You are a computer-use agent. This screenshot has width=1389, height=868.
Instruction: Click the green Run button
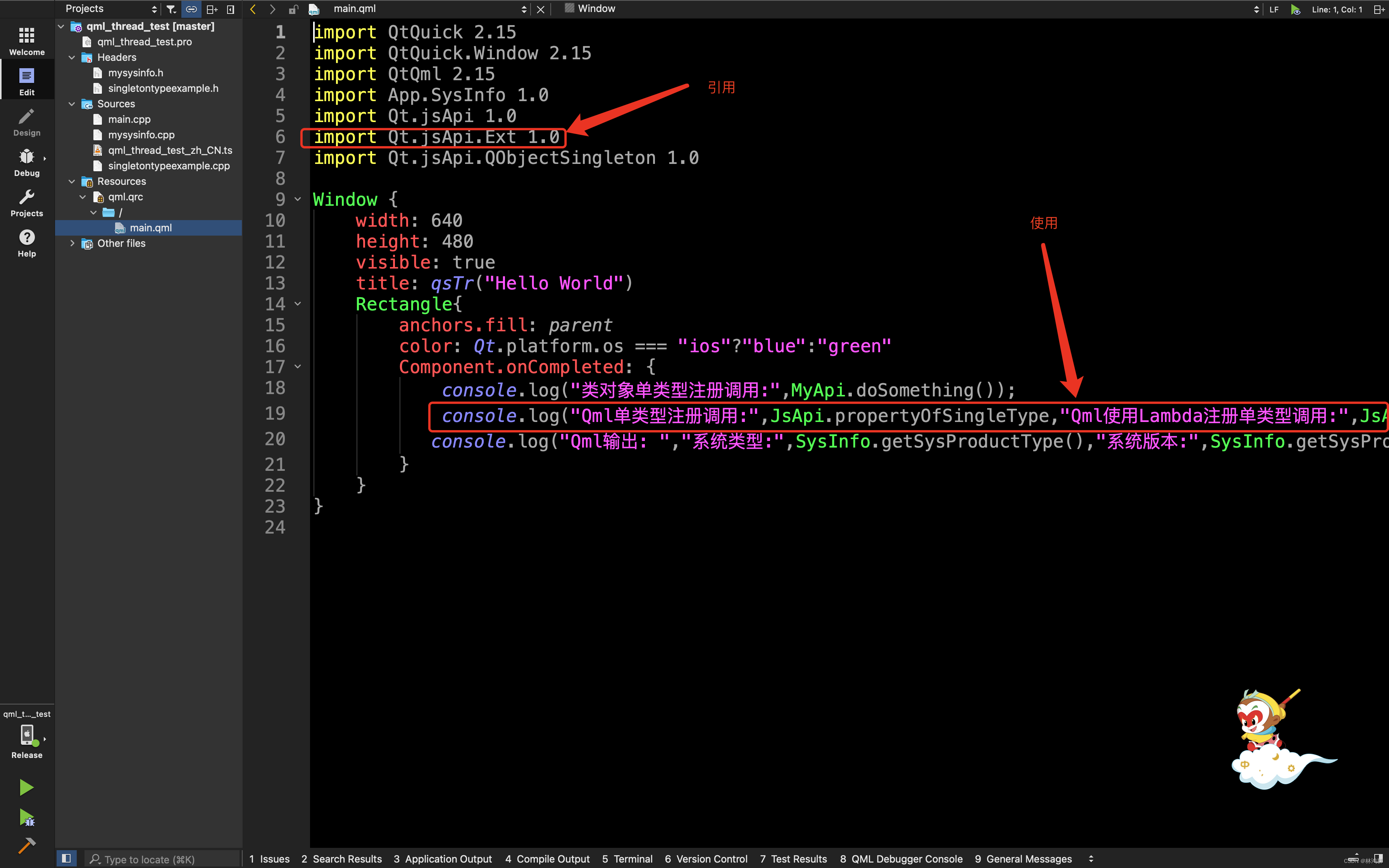(26, 787)
